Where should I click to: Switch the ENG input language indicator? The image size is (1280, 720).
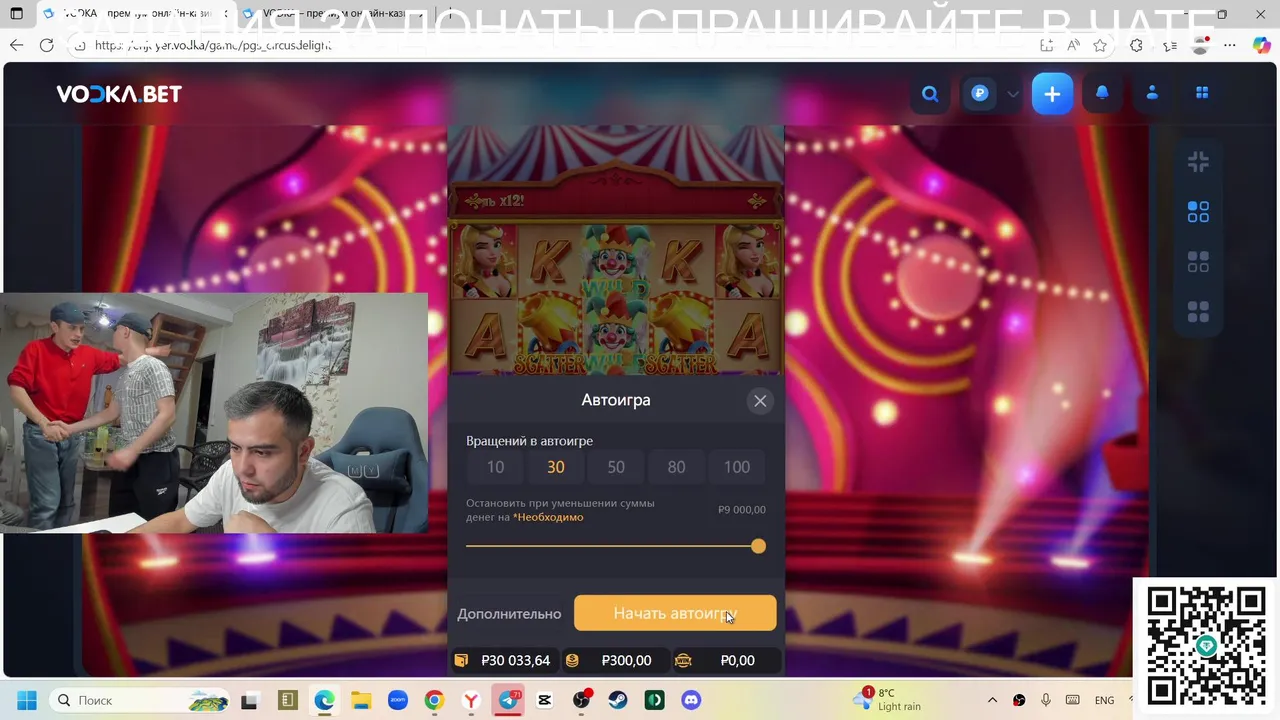1104,700
